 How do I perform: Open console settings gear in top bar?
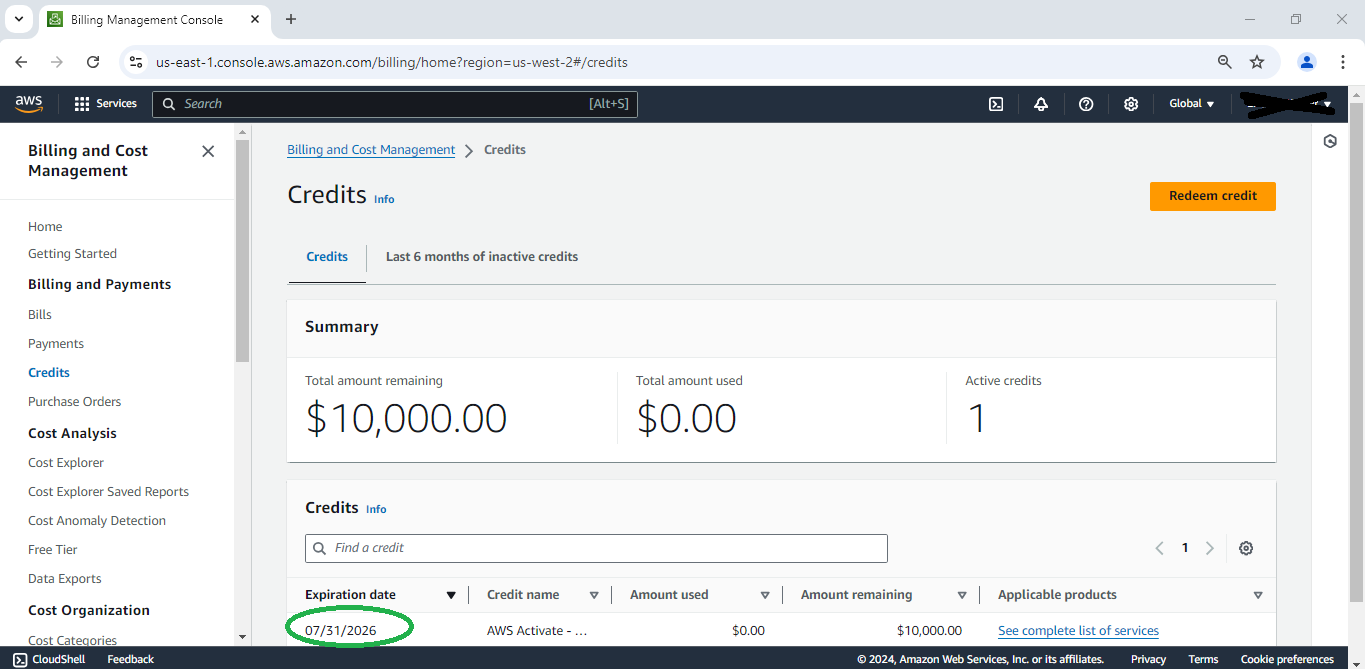click(x=1131, y=104)
